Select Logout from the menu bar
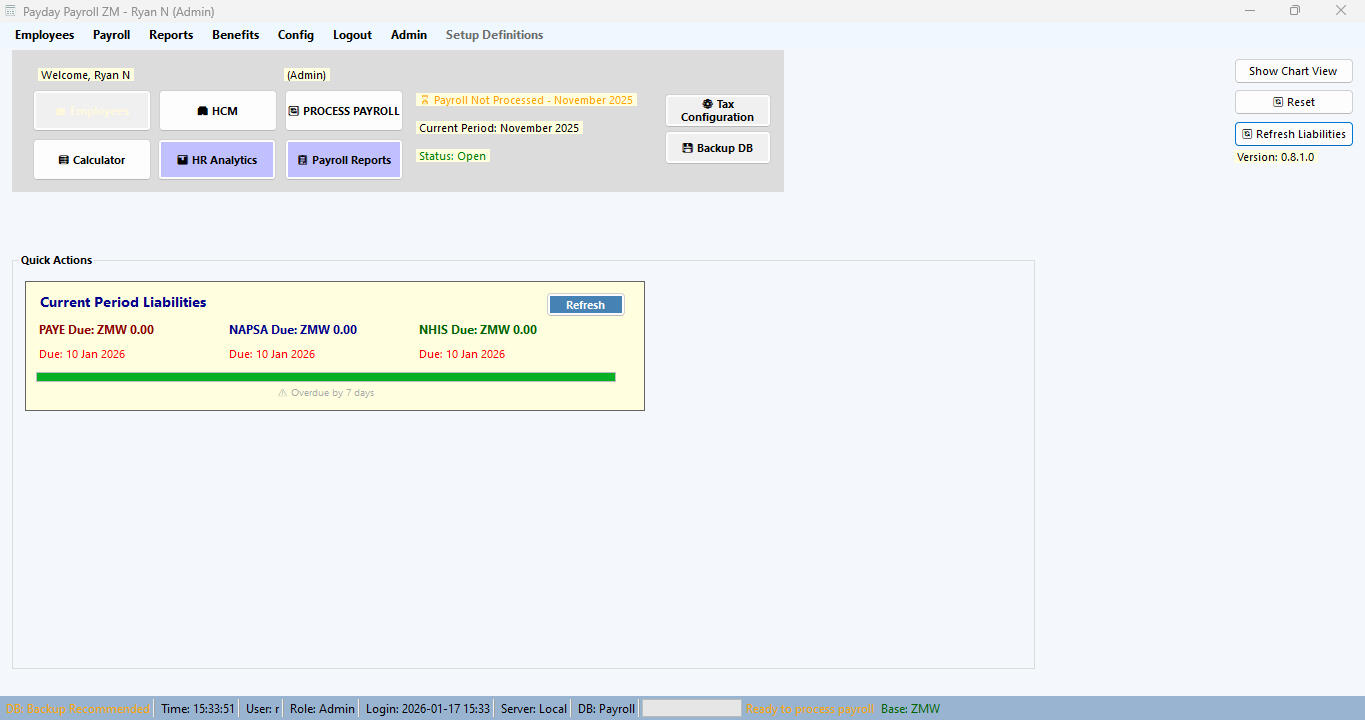 tap(352, 35)
